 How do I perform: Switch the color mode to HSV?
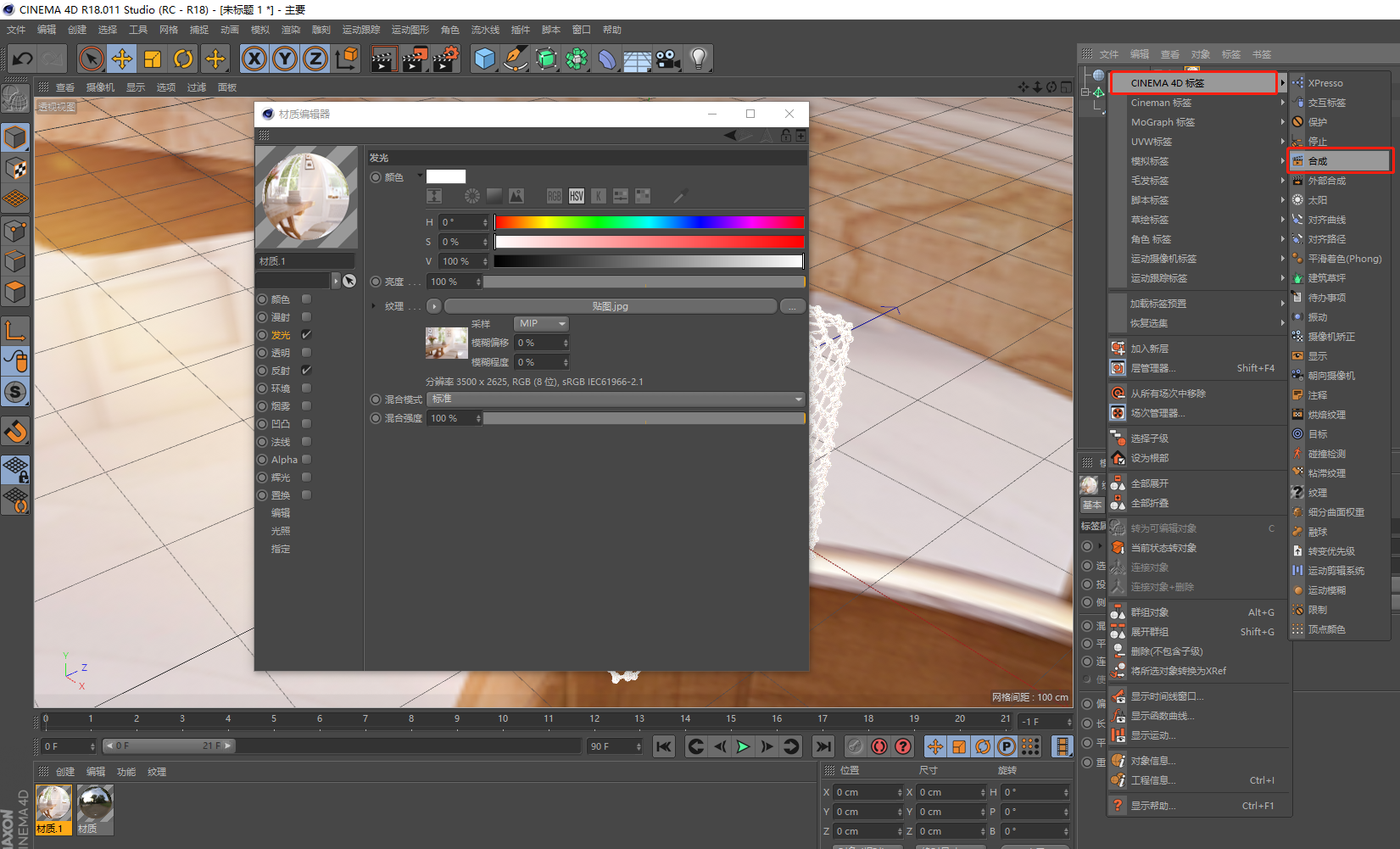tap(577, 196)
